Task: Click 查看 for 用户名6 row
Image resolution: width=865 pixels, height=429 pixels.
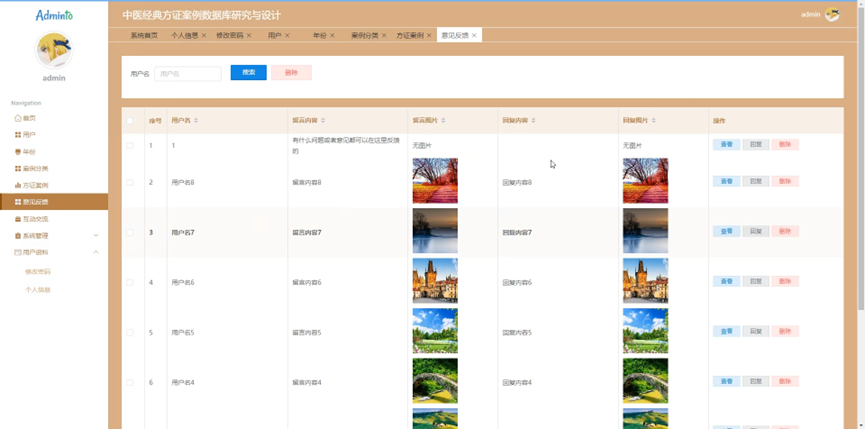Action: [727, 281]
